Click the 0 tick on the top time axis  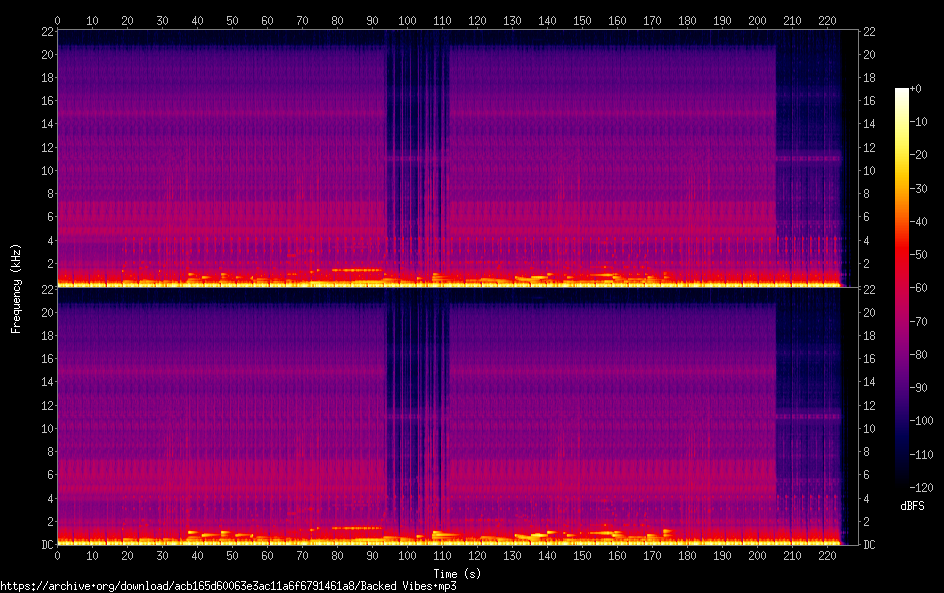[x=58, y=20]
